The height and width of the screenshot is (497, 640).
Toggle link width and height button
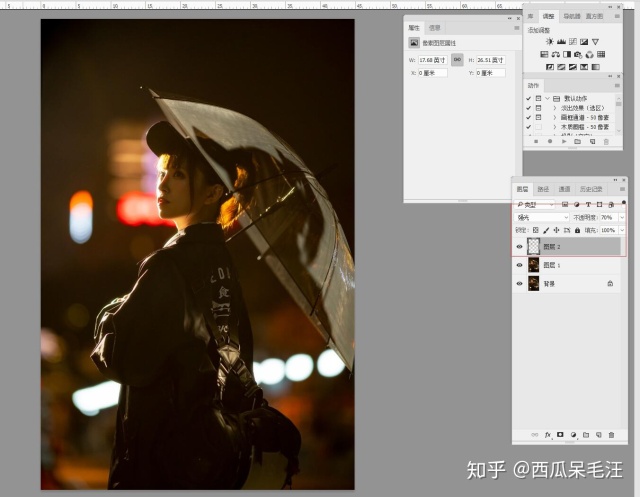click(457, 60)
